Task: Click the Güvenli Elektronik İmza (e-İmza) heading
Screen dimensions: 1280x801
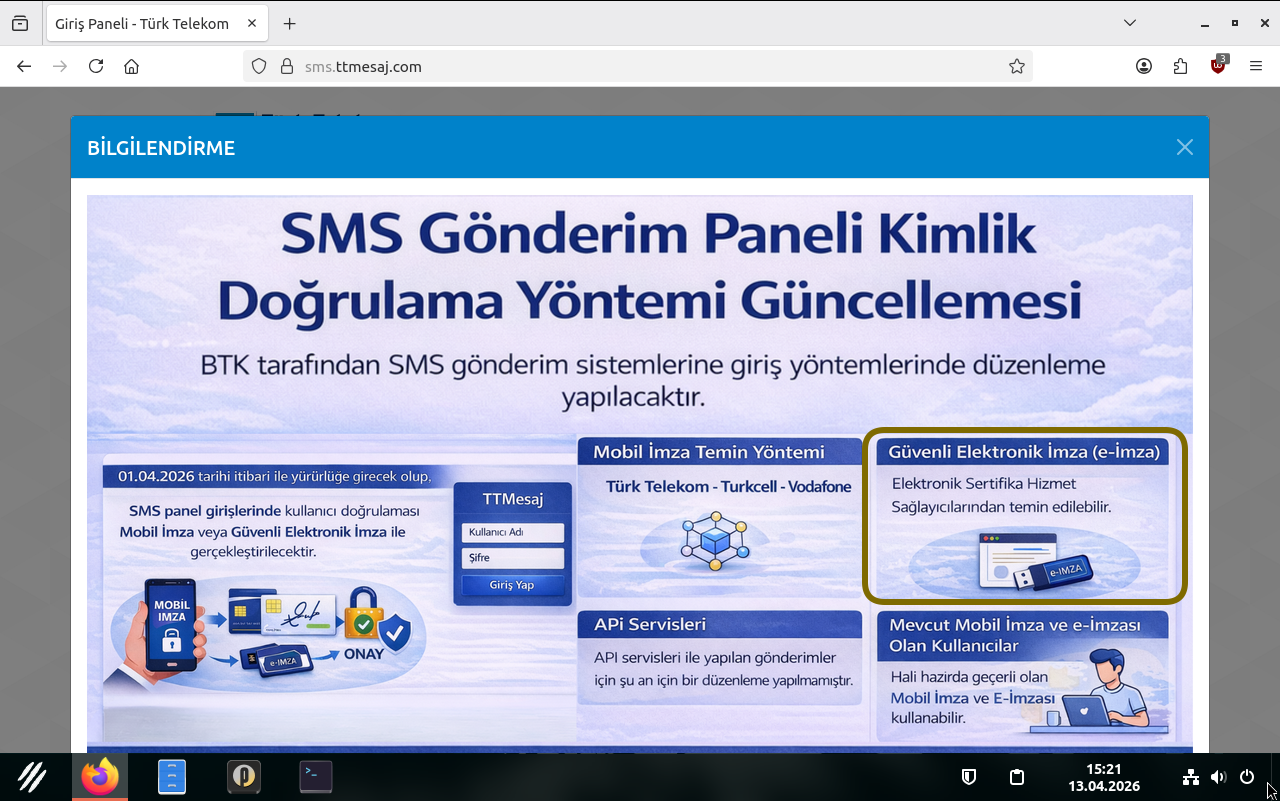Action: click(1024, 452)
